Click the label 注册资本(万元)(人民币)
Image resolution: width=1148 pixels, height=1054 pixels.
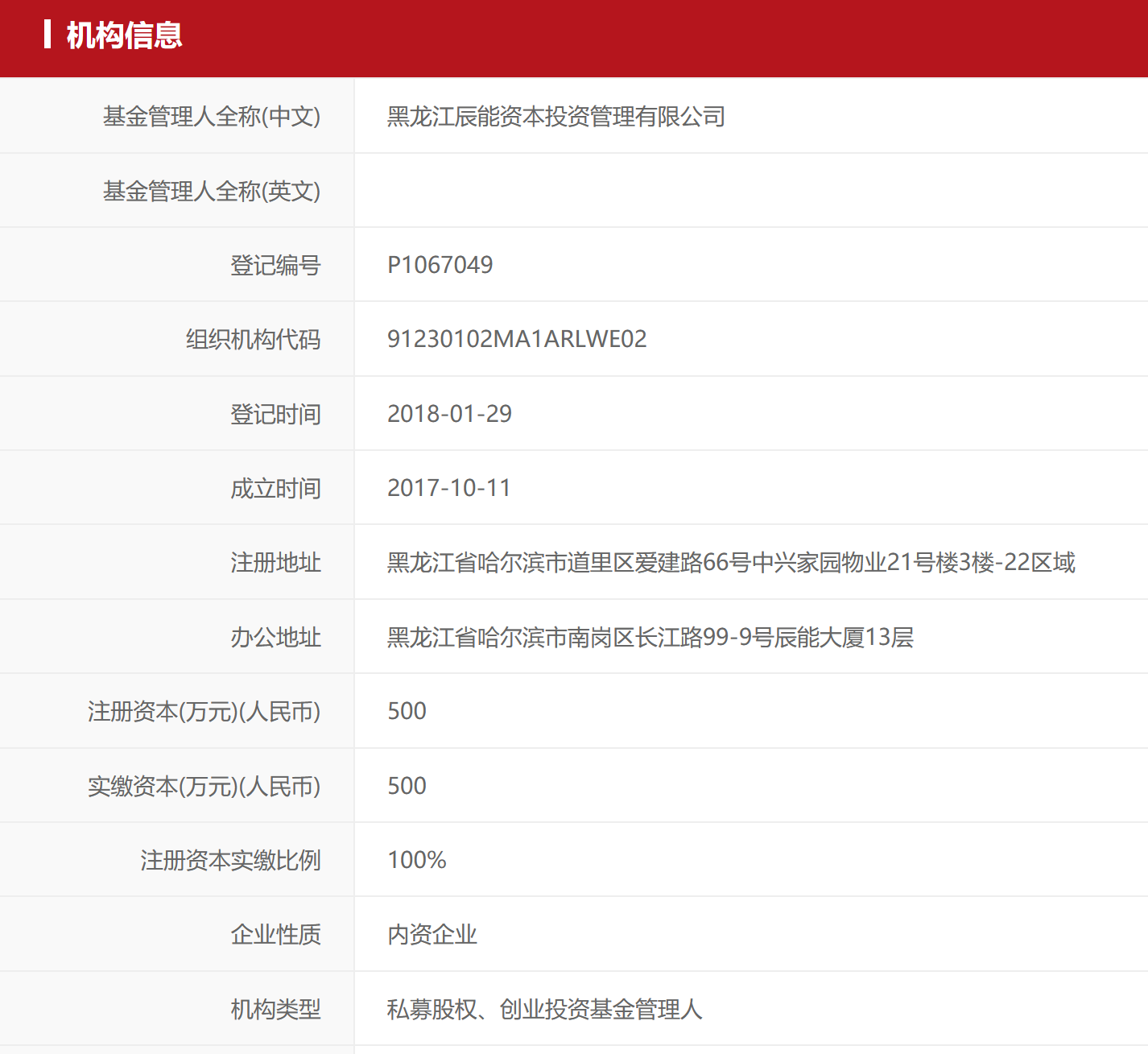[204, 711]
